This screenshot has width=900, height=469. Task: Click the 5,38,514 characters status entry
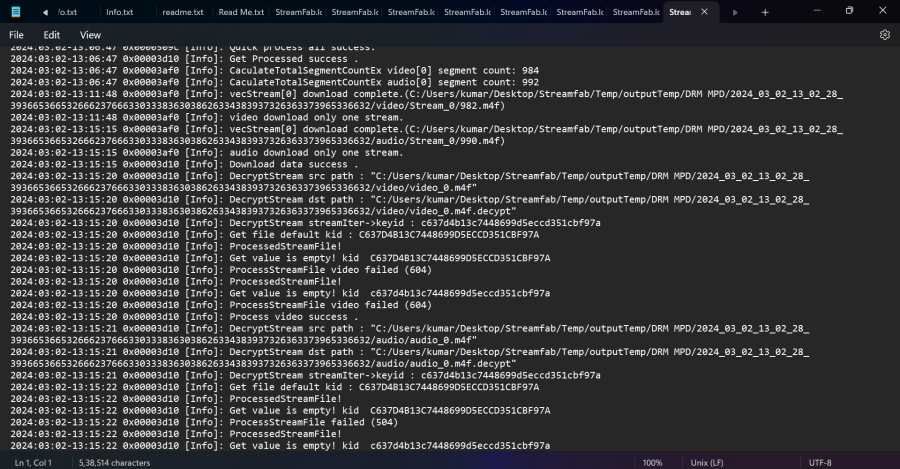114,463
